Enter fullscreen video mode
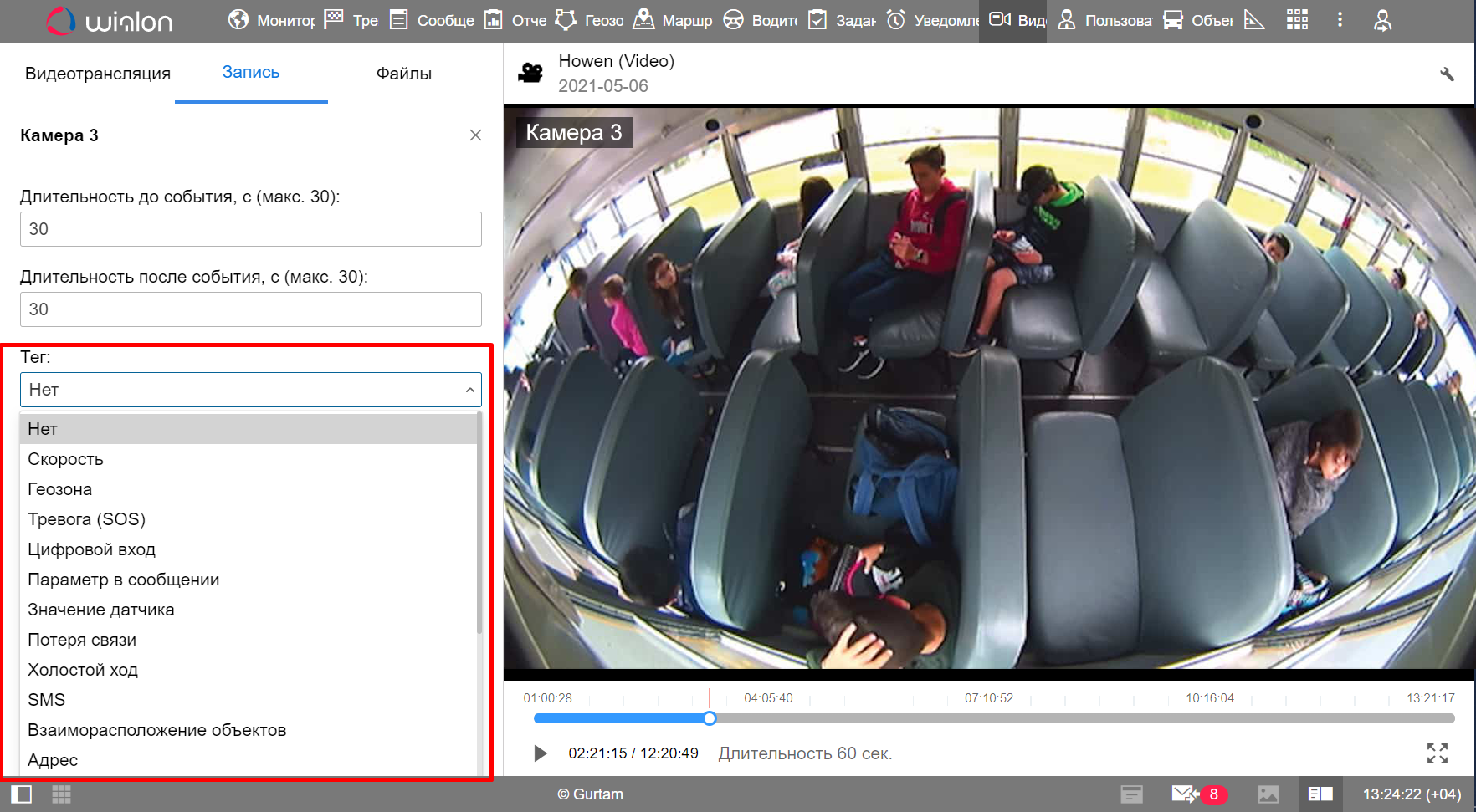The image size is (1476, 812). pos(1437,753)
